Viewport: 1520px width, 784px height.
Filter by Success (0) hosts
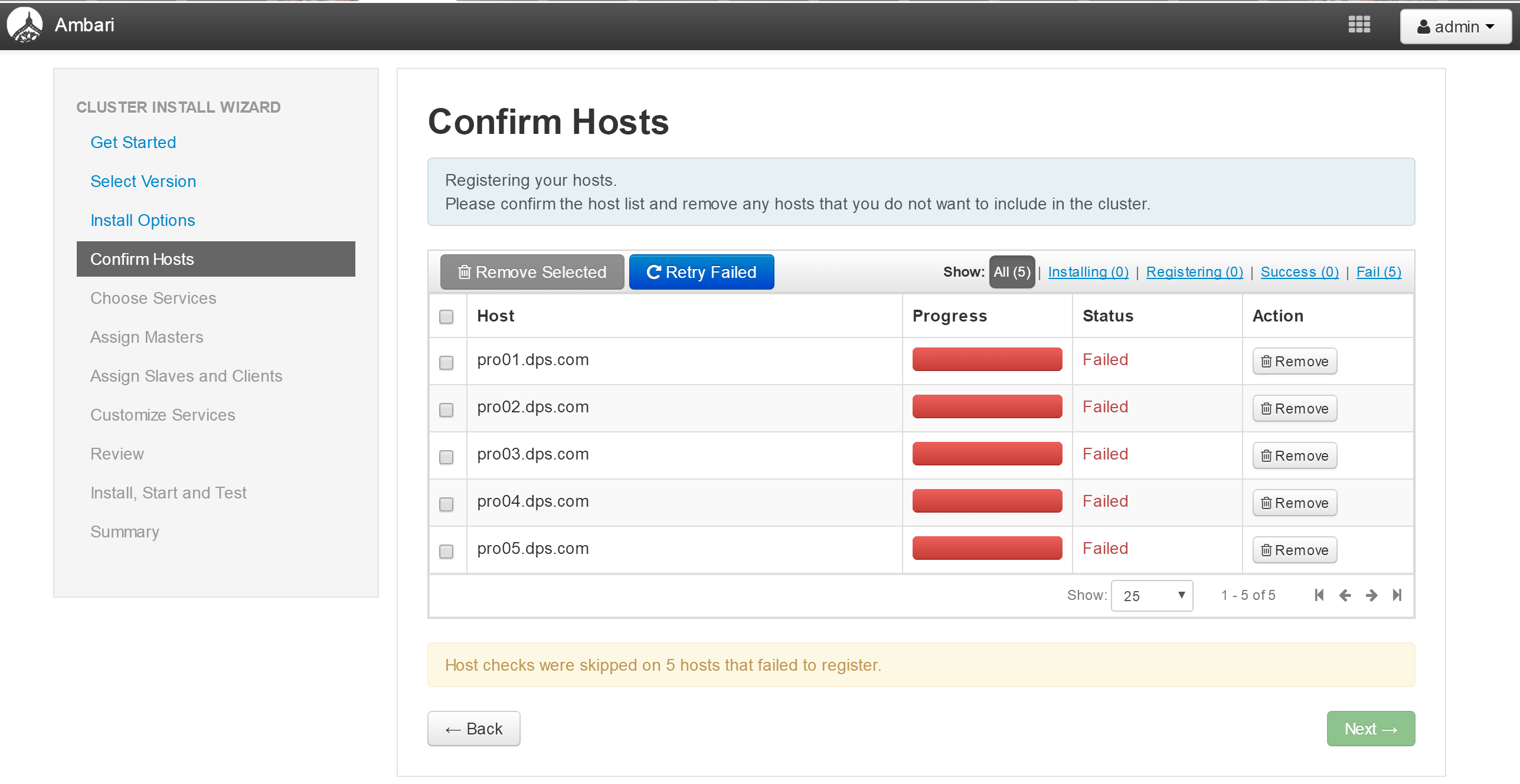(x=1300, y=272)
